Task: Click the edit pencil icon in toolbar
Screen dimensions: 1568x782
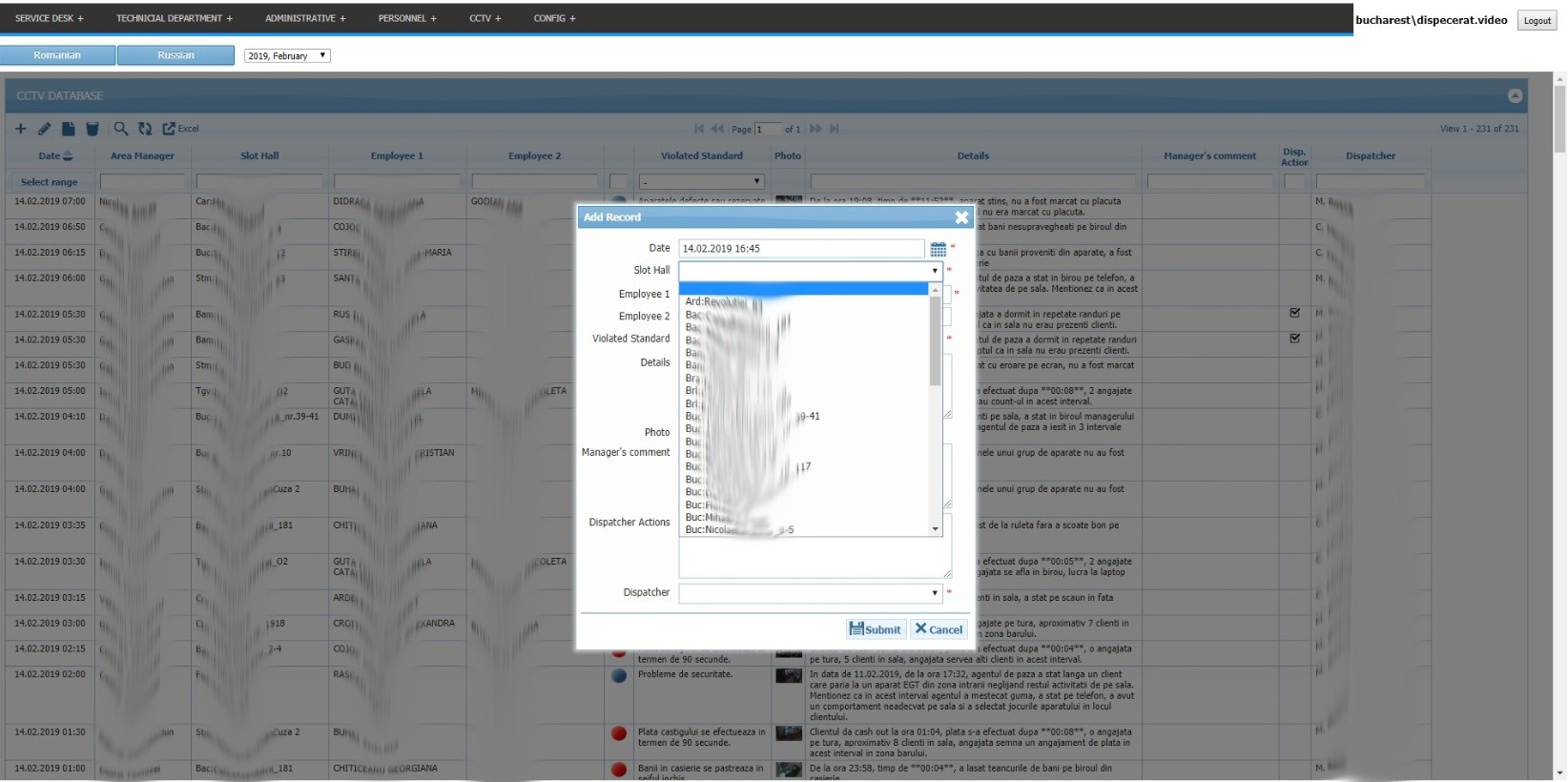Action: (x=44, y=129)
